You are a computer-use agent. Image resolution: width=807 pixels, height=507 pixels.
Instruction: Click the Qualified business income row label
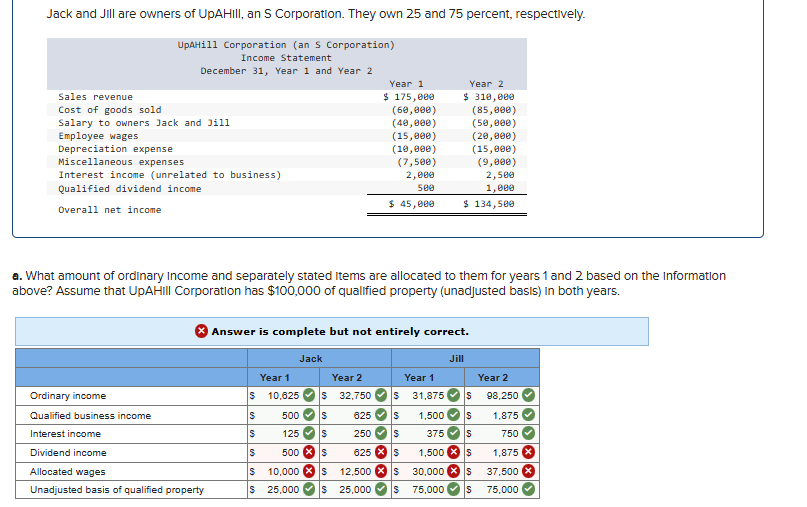tap(91, 415)
